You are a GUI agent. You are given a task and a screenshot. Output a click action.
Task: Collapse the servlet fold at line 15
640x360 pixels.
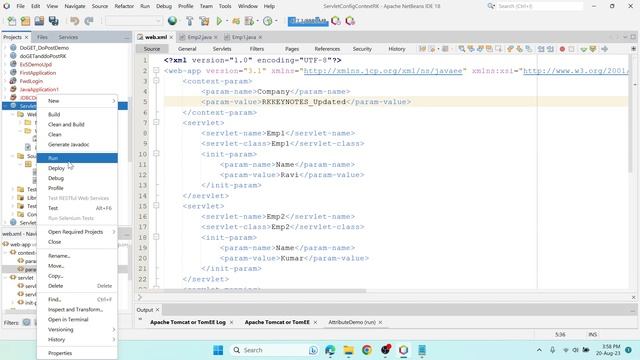pos(156,206)
